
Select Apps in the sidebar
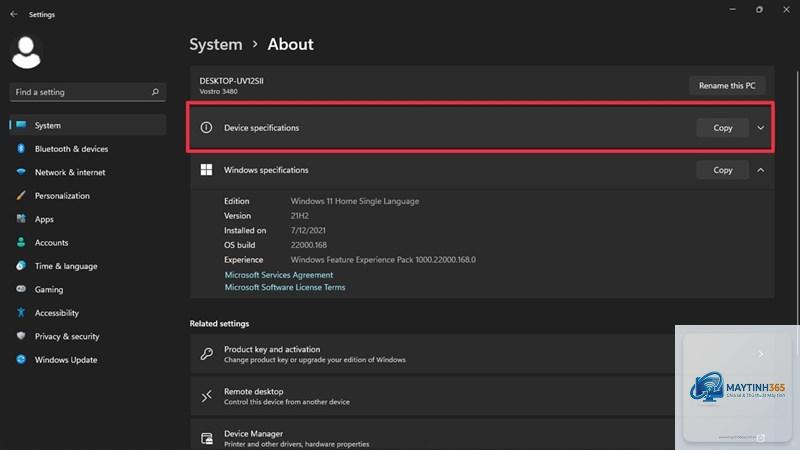pos(88,219)
